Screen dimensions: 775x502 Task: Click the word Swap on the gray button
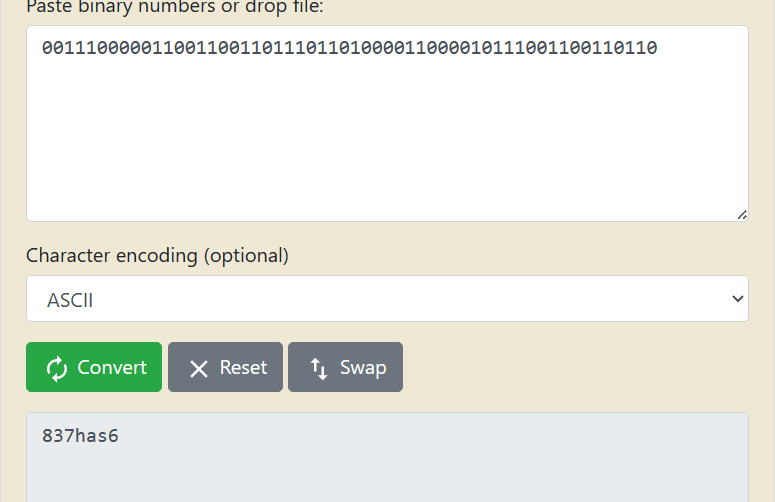[x=363, y=368]
